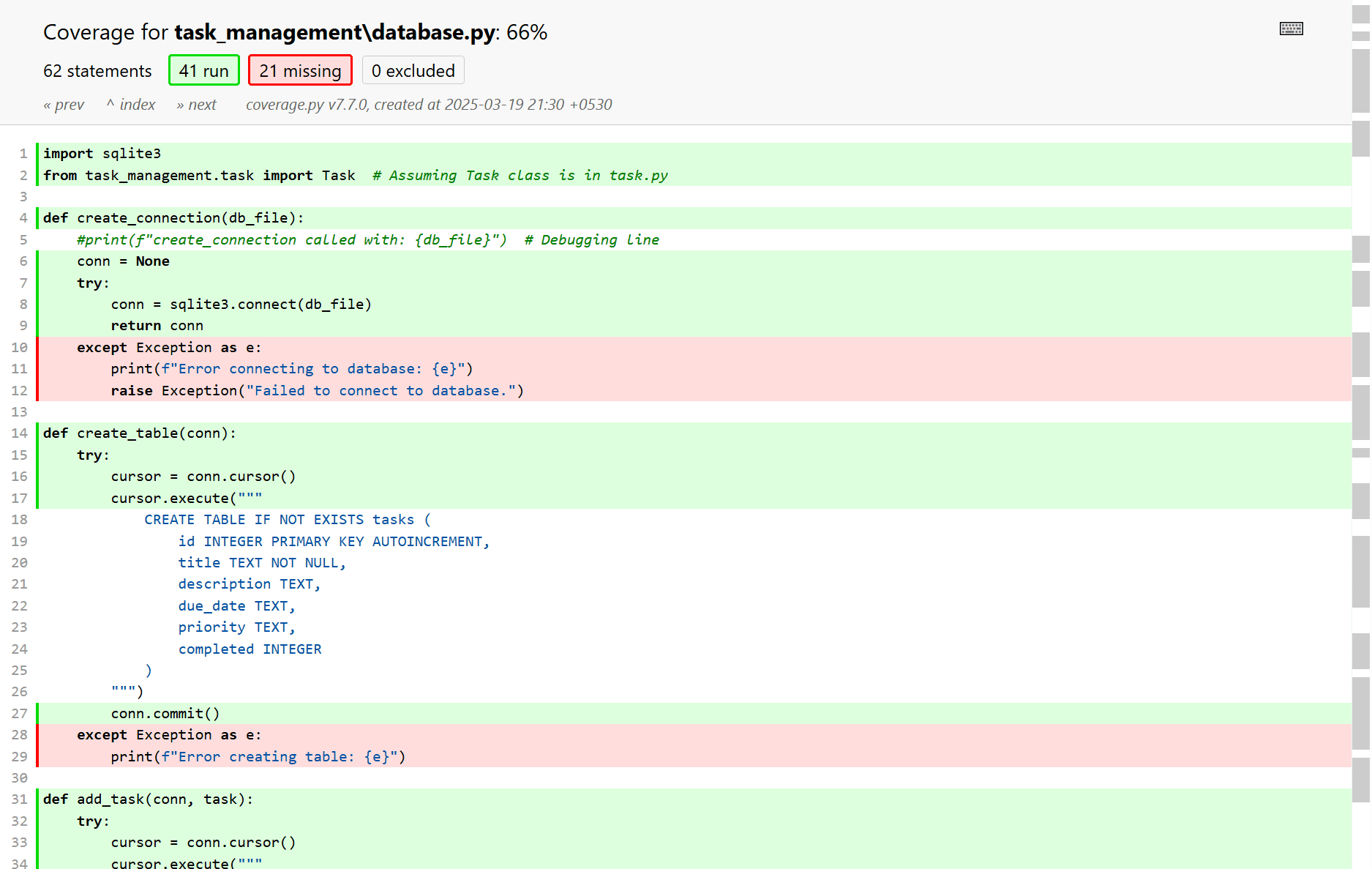Click the missing except block on line 28

coord(168,734)
